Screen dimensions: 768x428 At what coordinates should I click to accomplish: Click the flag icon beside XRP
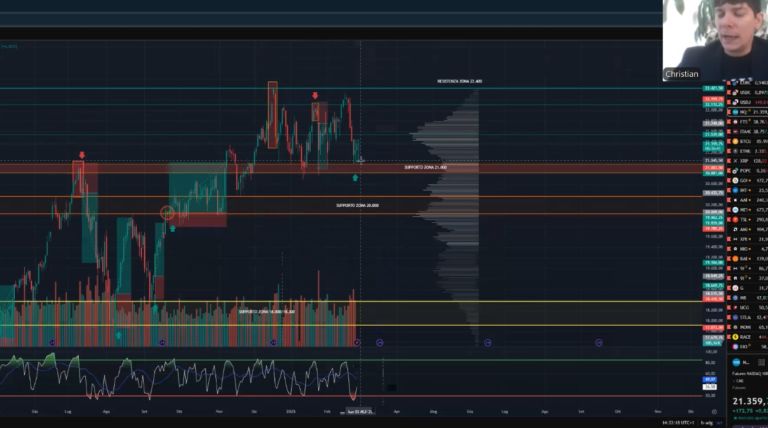pyautogui.click(x=729, y=161)
